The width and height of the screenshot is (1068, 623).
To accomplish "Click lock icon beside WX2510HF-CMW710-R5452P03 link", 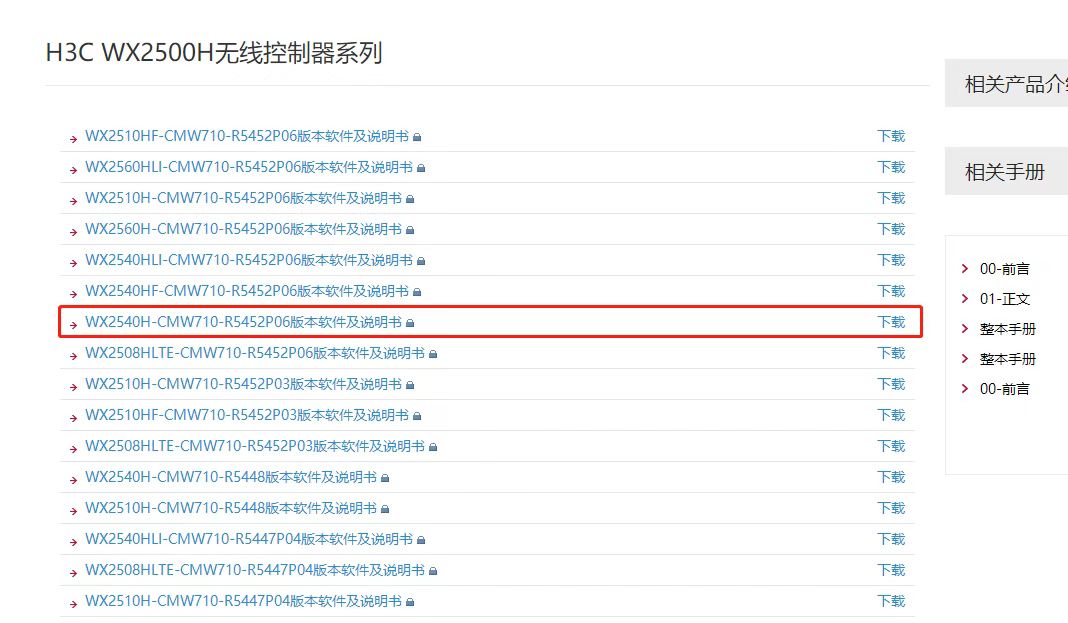I will pyautogui.click(x=417, y=416).
